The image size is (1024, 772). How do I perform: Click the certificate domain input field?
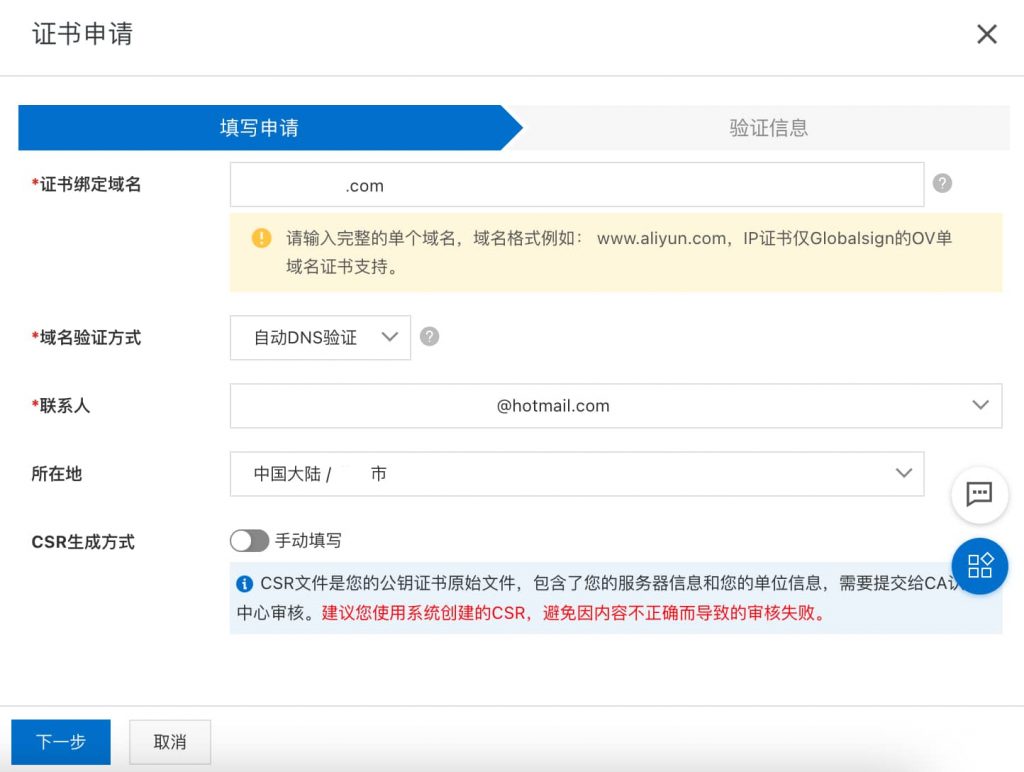pos(575,184)
